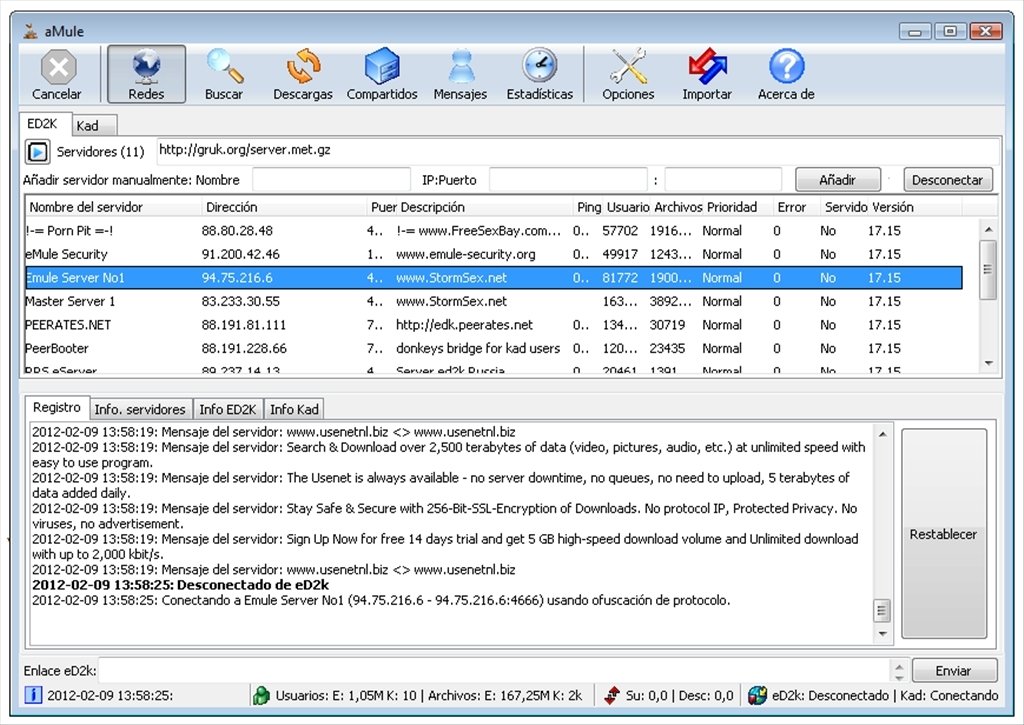Open the Info Kad tab
1024x725 pixels.
(x=295, y=410)
